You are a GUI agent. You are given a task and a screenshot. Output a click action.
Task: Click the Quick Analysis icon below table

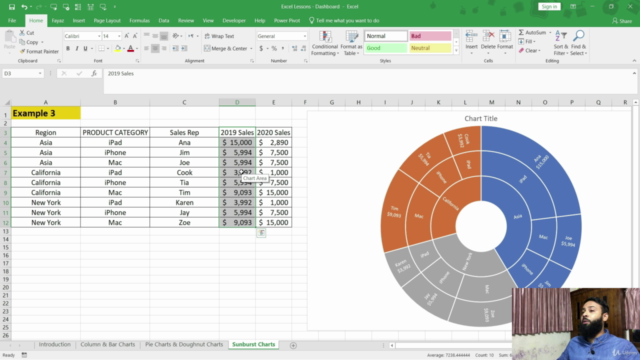[x=261, y=233]
